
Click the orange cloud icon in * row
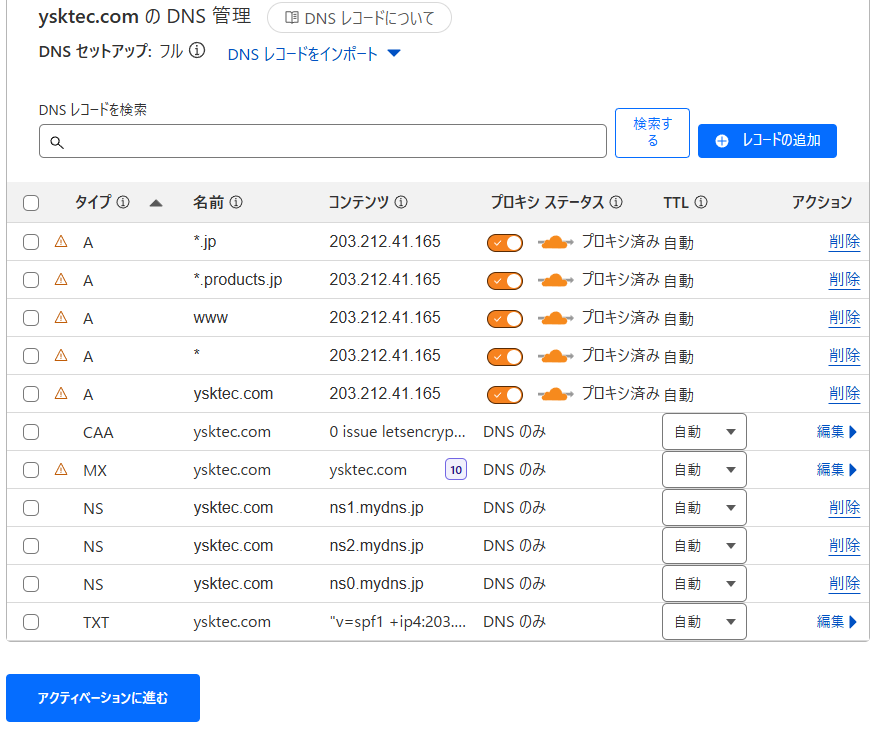pyautogui.click(x=555, y=356)
